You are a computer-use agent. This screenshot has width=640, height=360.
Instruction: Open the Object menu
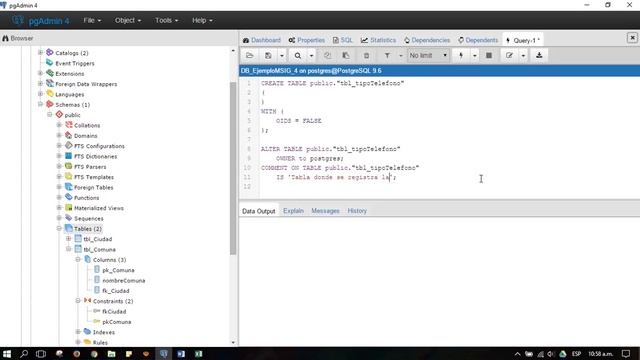click(128, 20)
